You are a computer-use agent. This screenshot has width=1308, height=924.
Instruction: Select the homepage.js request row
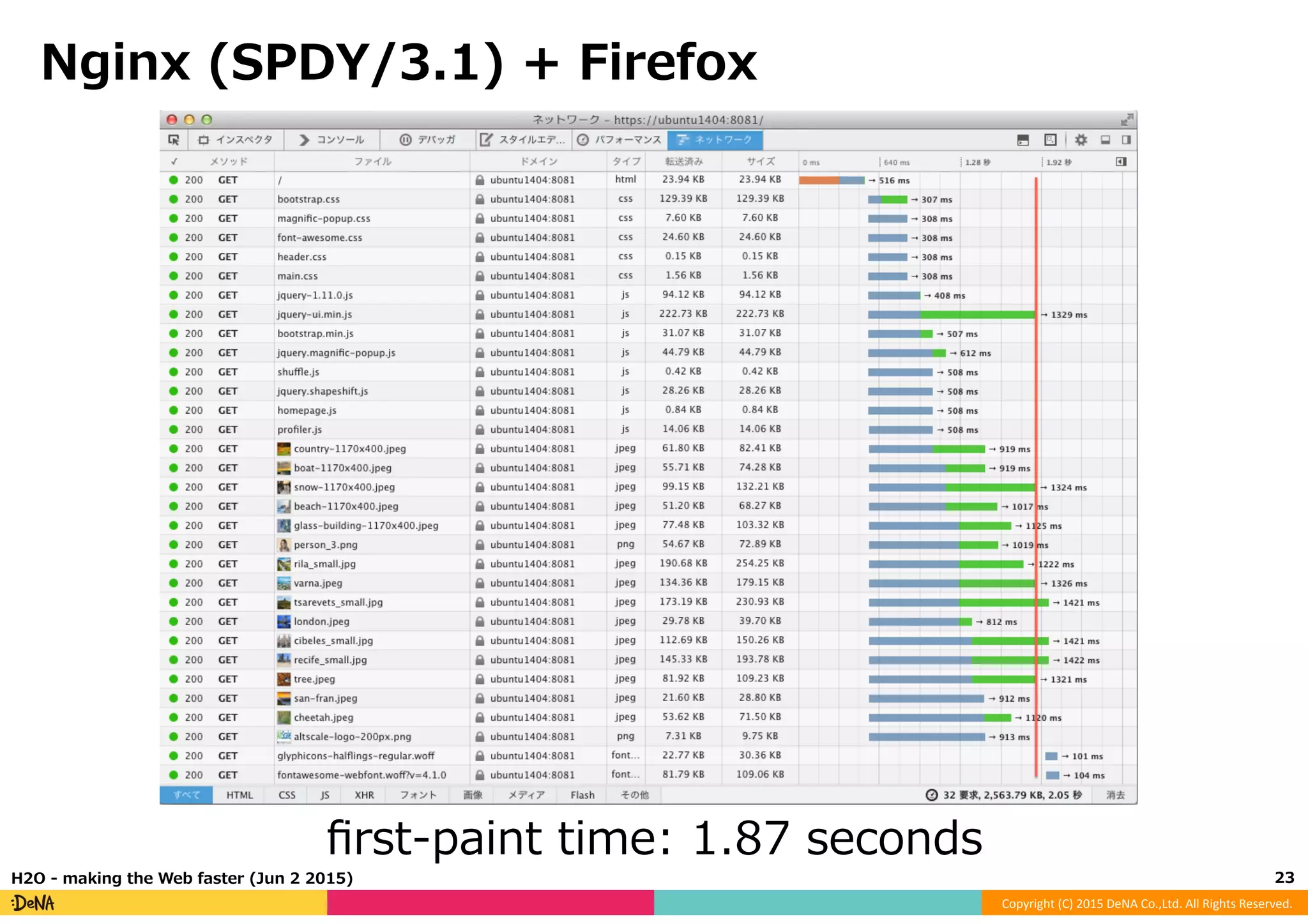coord(648,410)
